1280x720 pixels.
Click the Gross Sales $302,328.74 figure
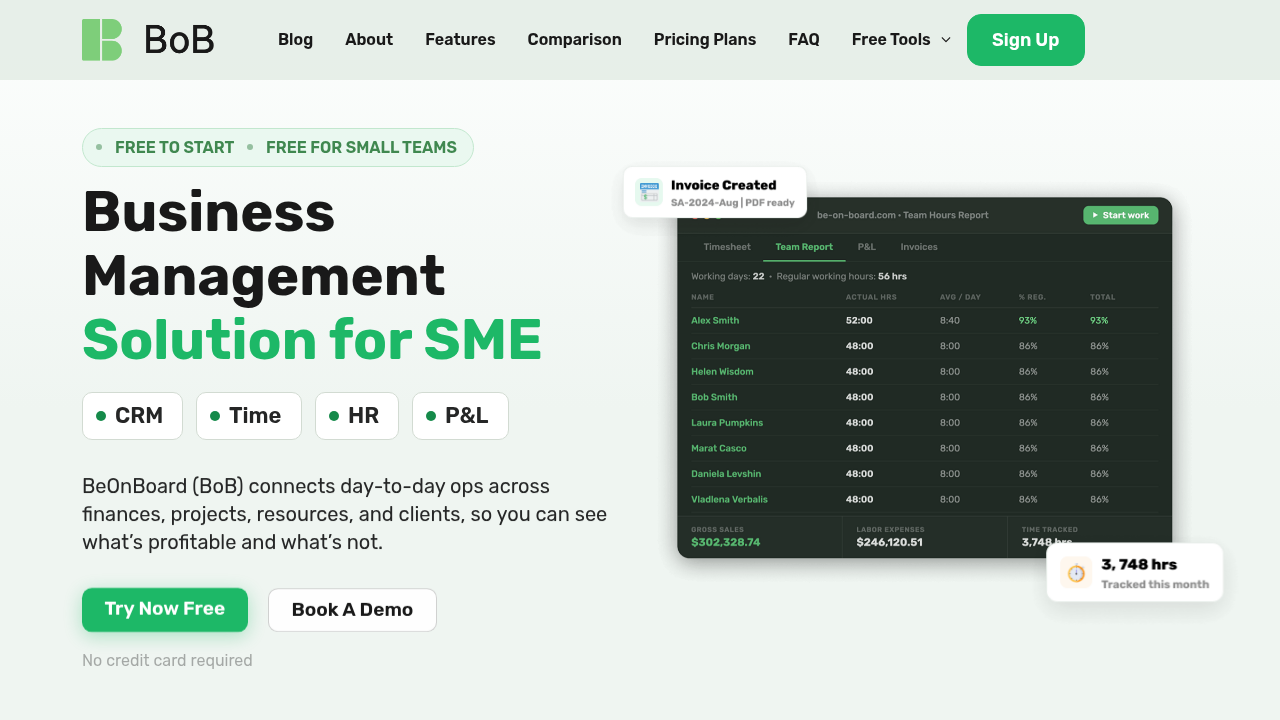point(726,542)
